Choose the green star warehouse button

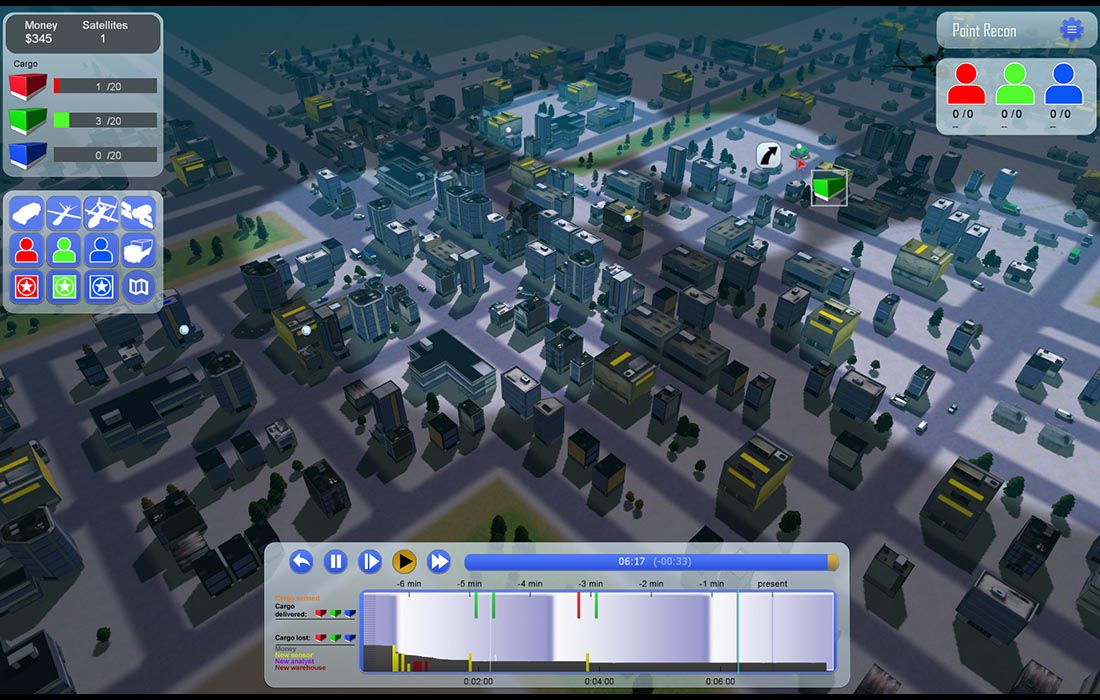[64, 287]
